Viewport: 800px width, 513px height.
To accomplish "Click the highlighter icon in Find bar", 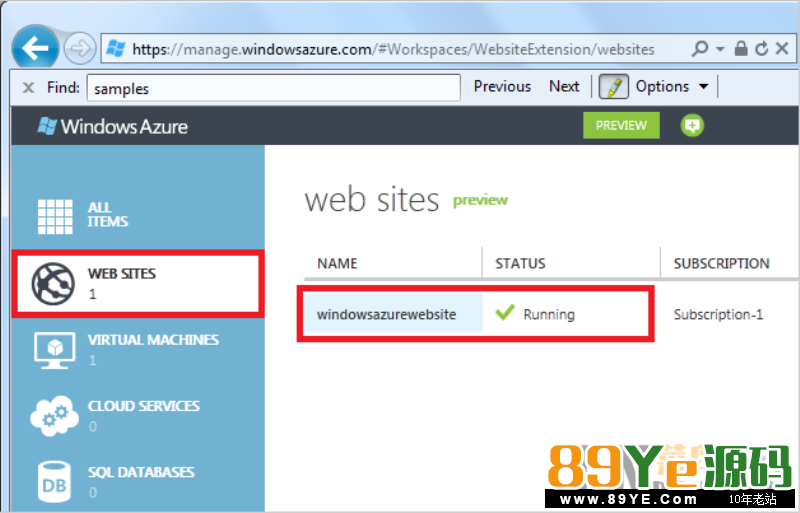I will (613, 87).
